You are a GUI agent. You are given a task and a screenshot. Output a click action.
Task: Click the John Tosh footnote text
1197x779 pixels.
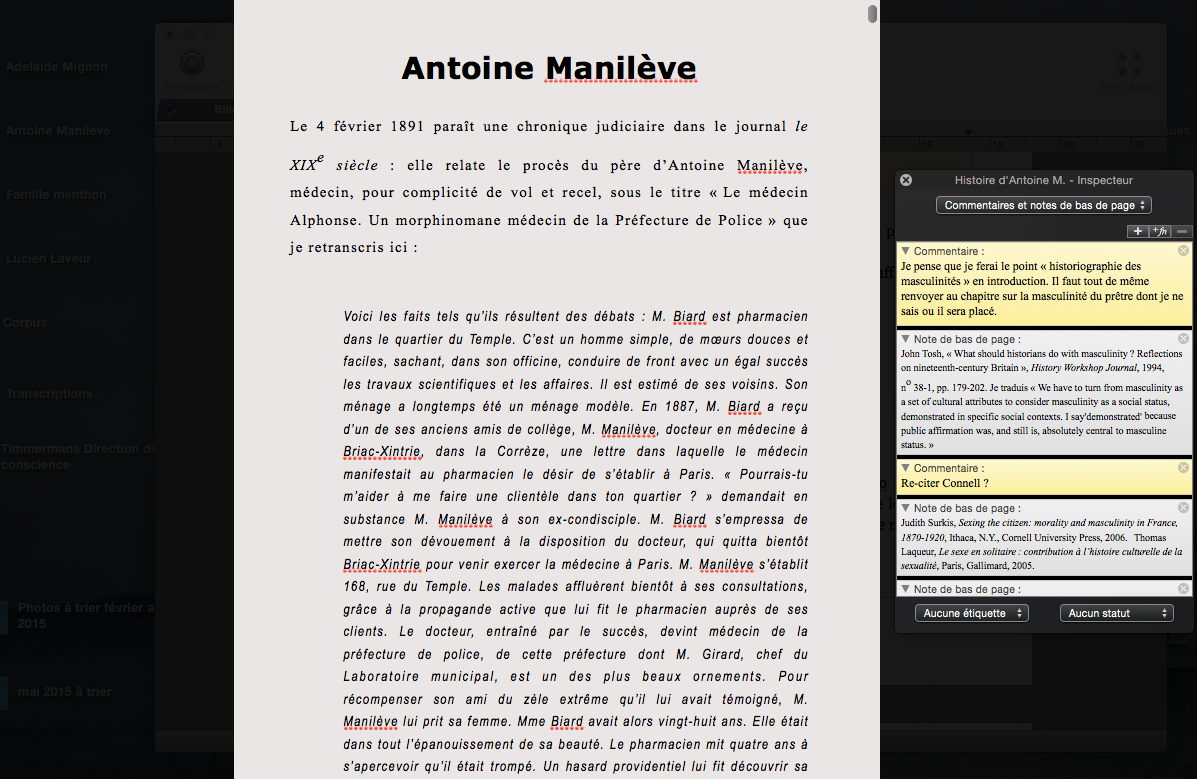click(x=1042, y=399)
